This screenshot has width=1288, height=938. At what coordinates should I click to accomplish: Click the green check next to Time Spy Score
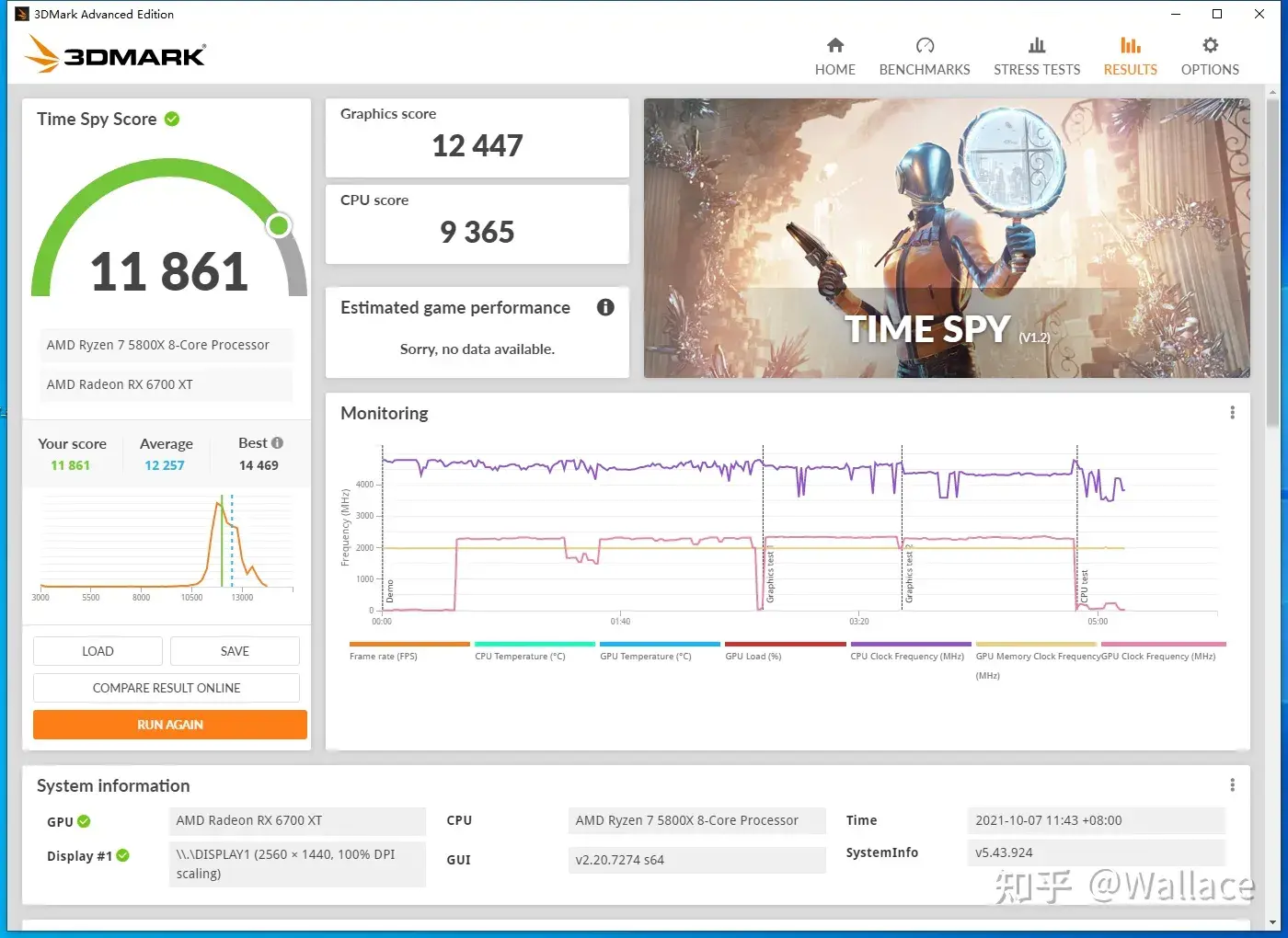tap(172, 119)
